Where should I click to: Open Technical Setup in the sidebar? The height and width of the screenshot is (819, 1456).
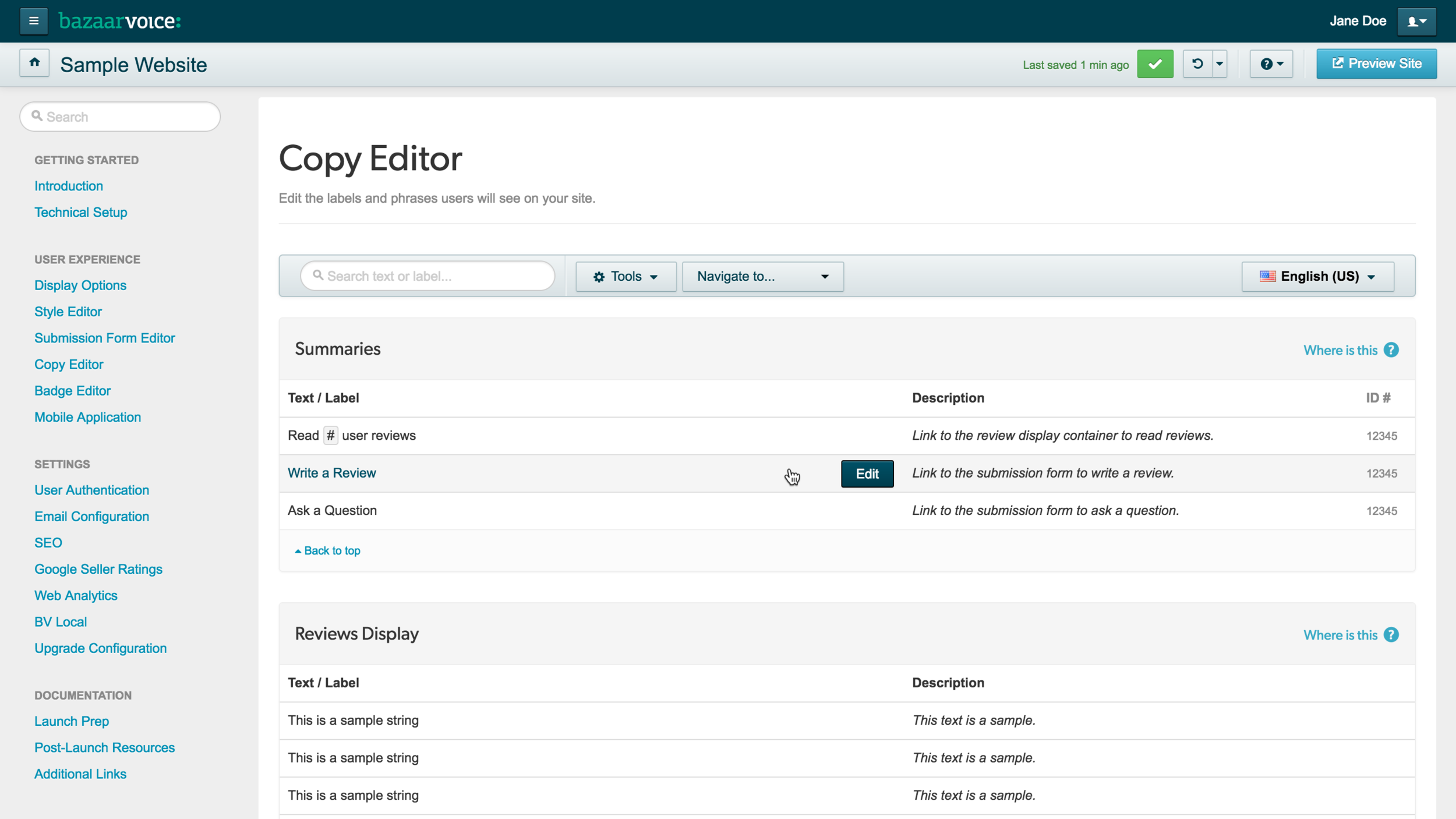click(x=80, y=212)
